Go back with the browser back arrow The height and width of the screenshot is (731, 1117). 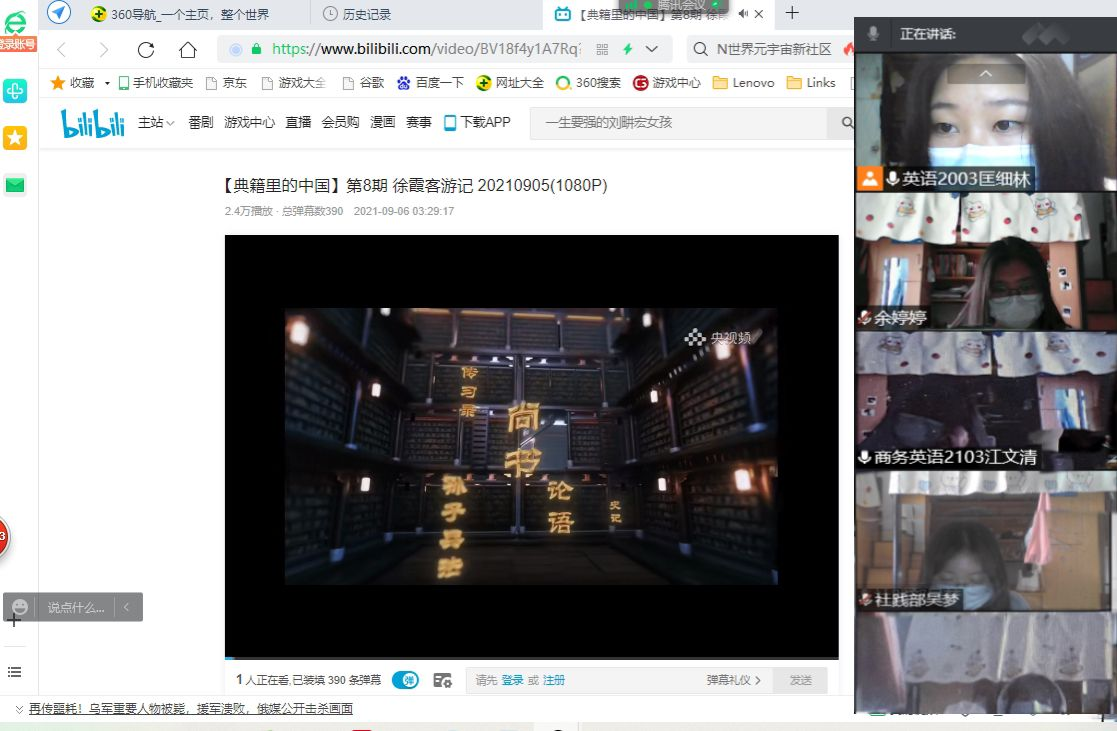coord(61,49)
